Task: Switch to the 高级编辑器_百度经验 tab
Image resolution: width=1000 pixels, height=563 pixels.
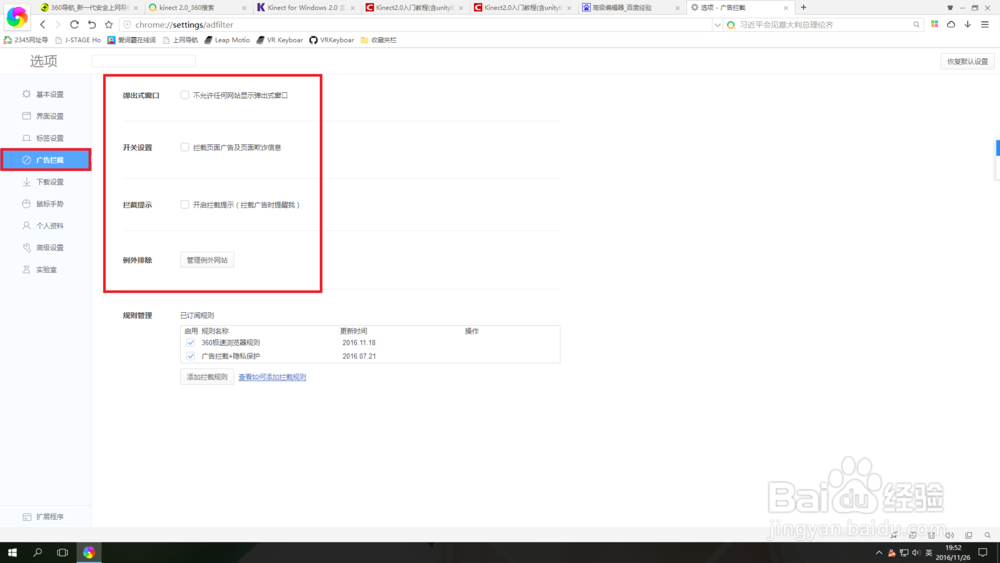Action: (630, 8)
